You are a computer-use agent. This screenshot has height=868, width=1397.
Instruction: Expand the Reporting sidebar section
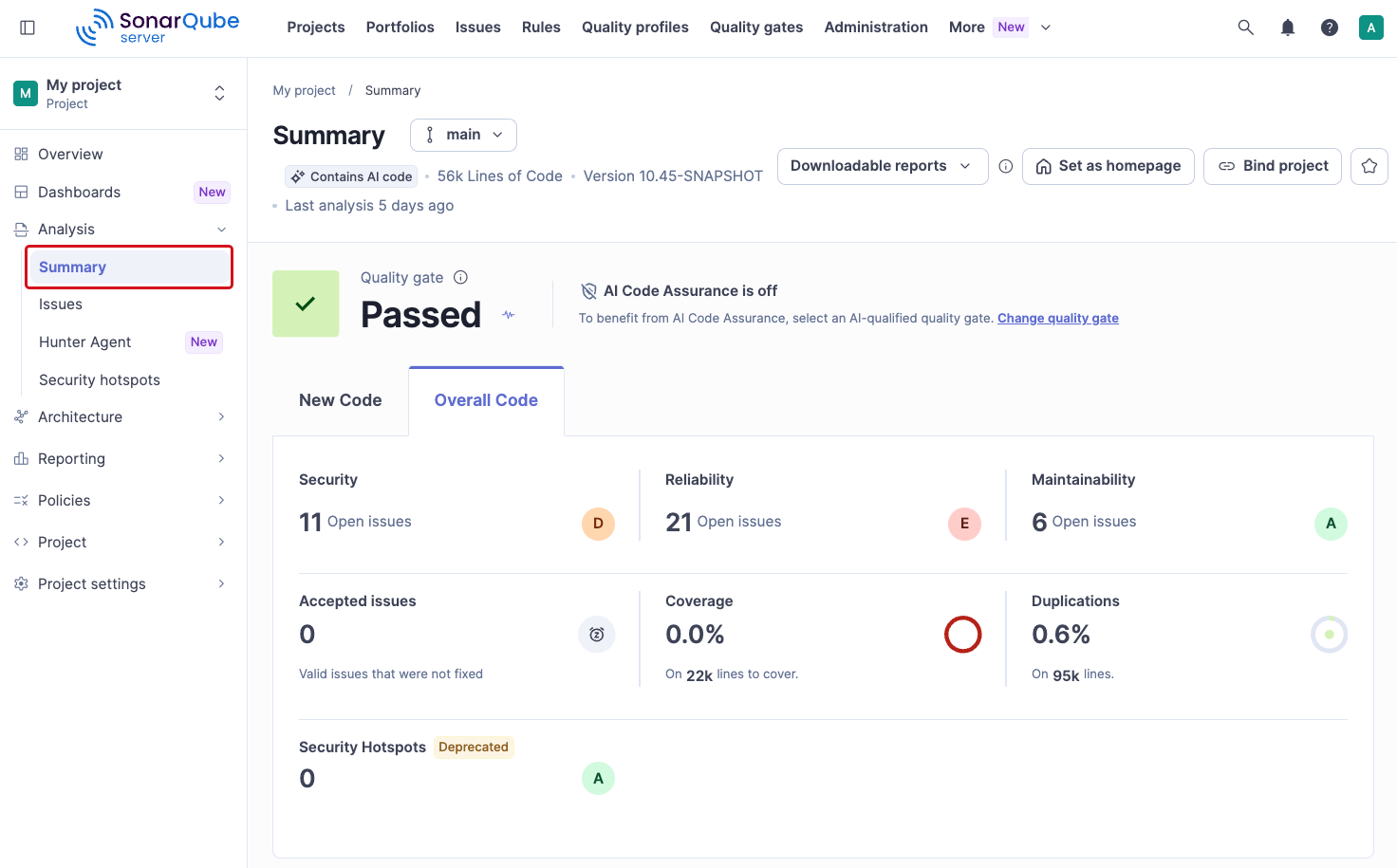(123, 459)
